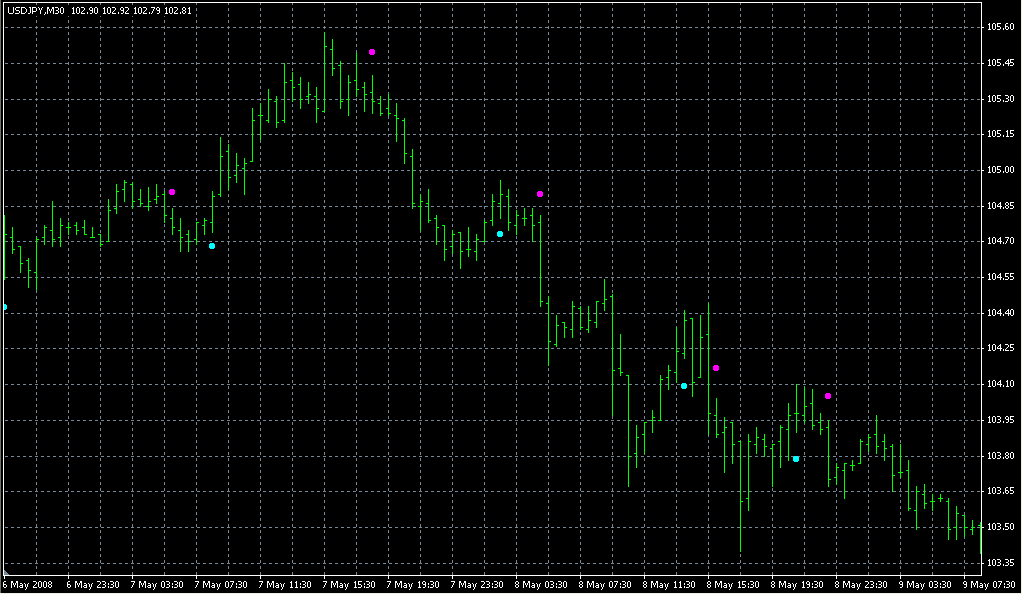Click cyan dot at chart's left edge
This screenshot has width=1024, height=594.
[x=4, y=307]
